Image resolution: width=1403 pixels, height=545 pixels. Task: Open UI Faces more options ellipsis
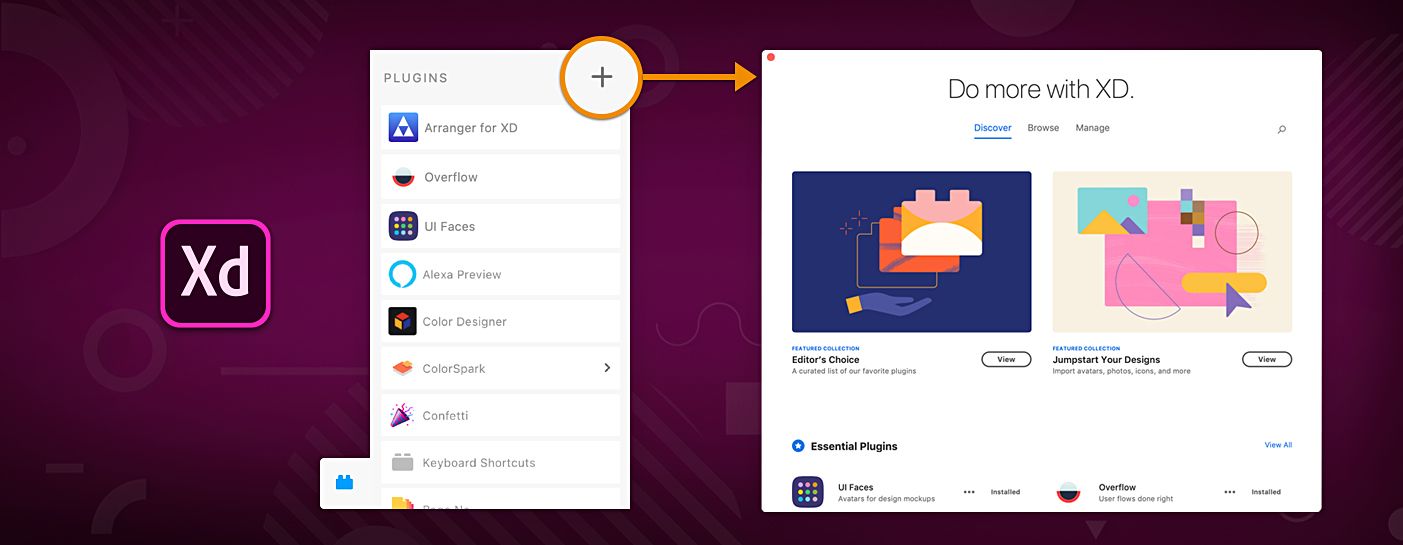[x=969, y=492]
